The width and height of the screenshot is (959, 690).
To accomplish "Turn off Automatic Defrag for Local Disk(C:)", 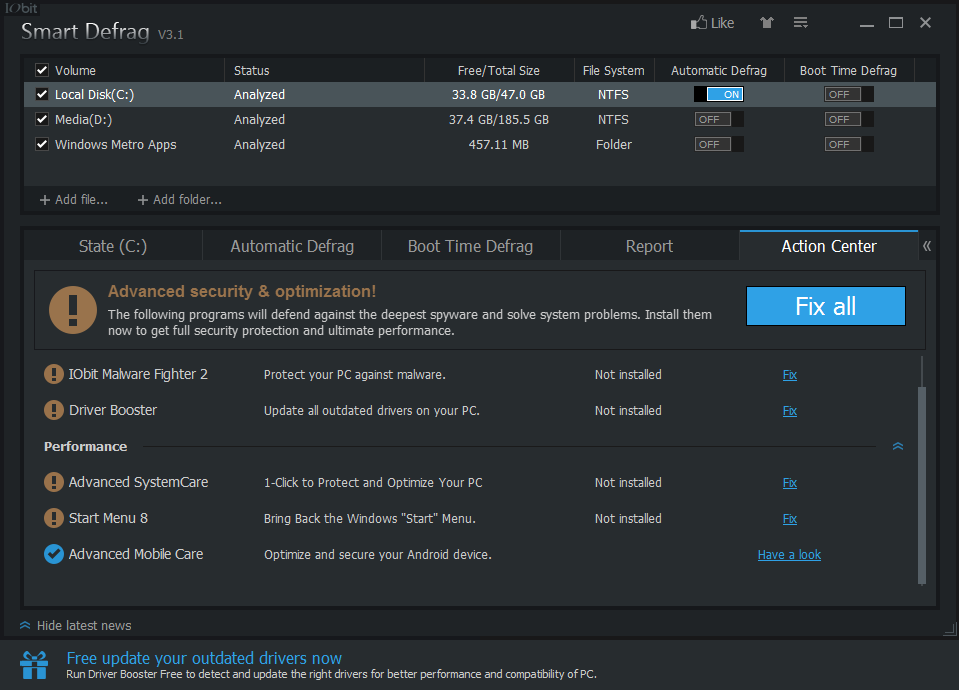I will point(719,95).
